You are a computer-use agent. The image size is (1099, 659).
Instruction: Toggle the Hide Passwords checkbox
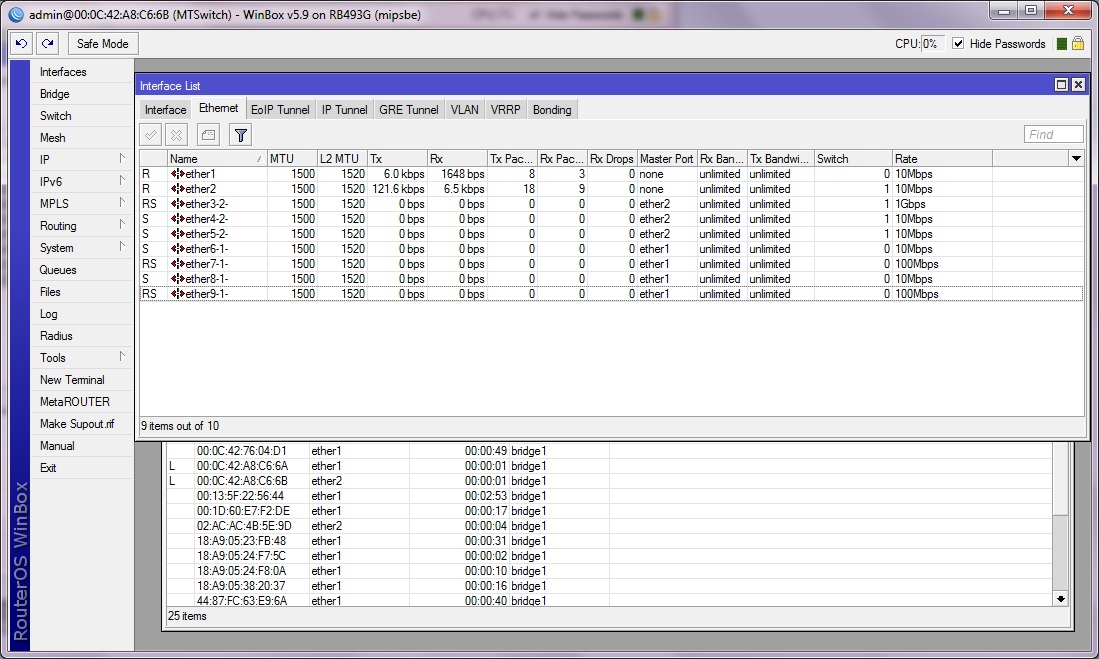(x=958, y=43)
